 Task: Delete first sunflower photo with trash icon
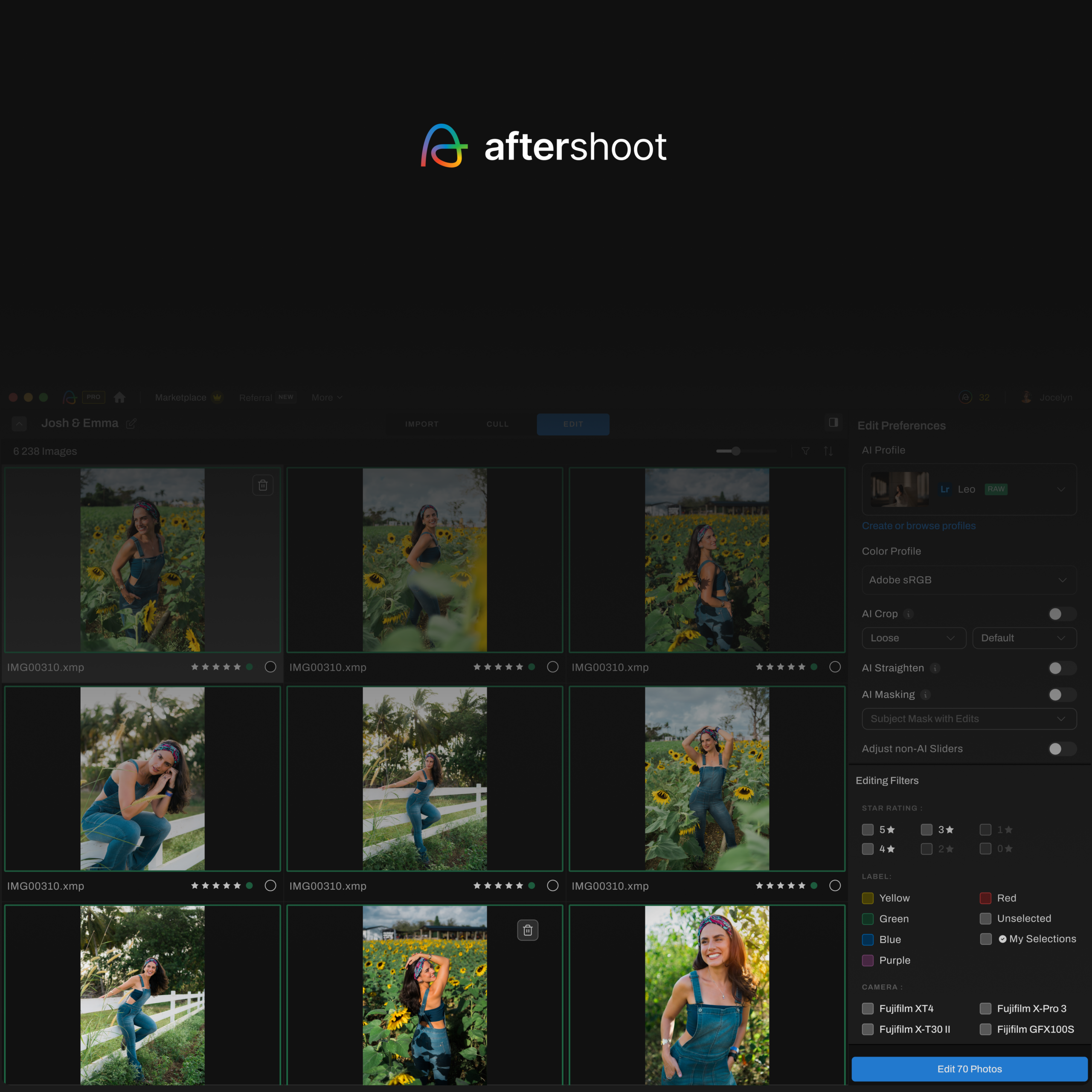pyautogui.click(x=263, y=485)
